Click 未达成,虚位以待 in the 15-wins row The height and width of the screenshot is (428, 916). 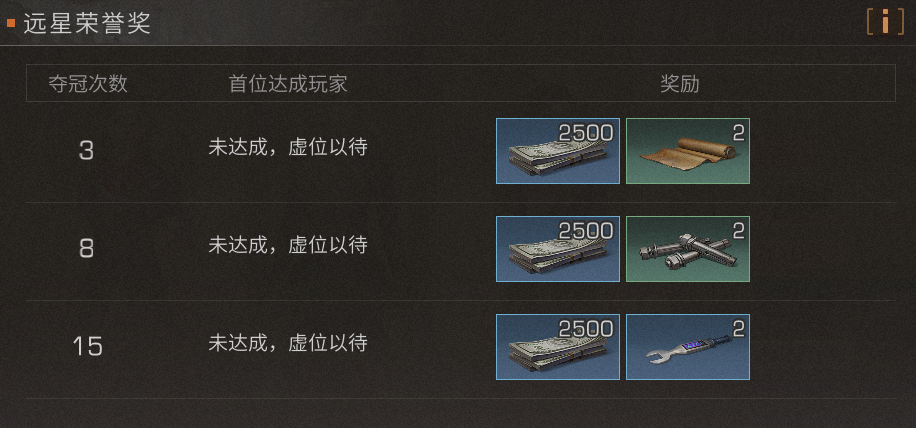(x=288, y=343)
